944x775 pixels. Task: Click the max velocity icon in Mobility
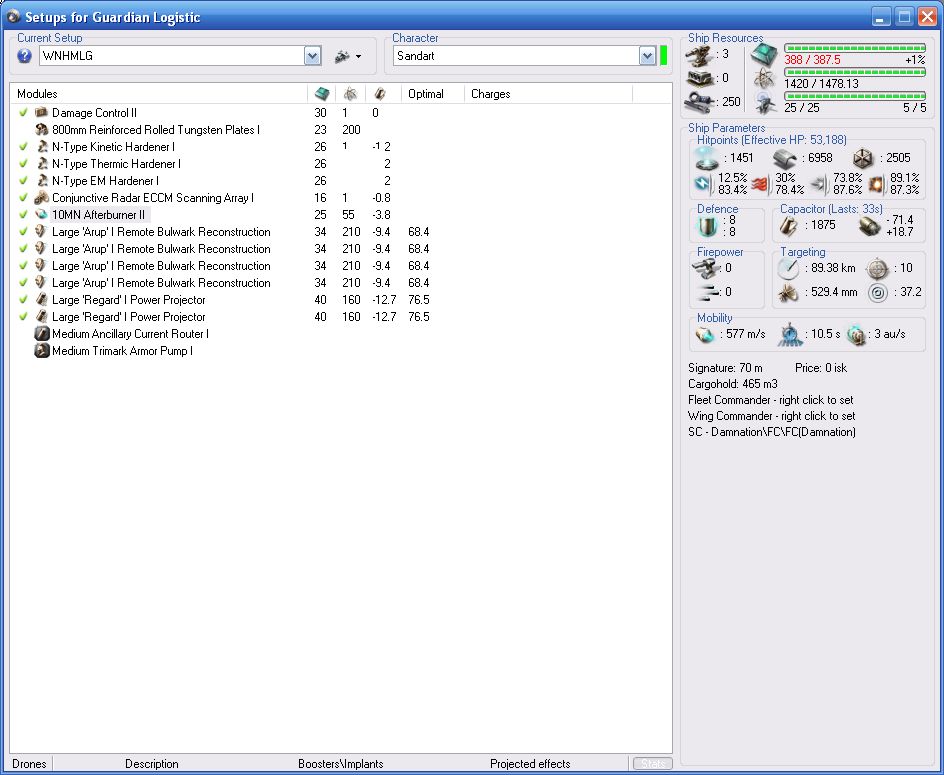coord(705,334)
